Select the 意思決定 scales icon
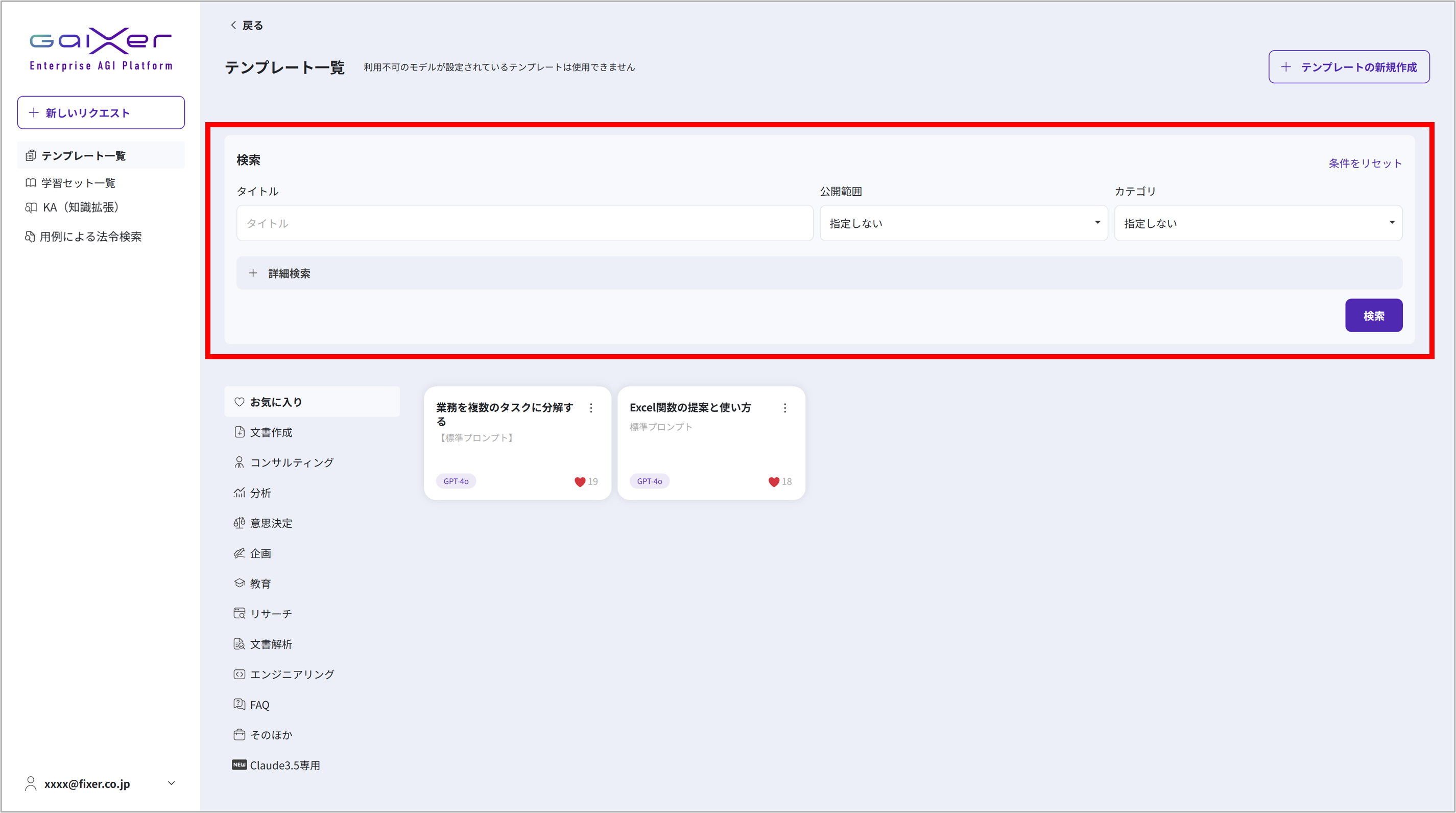This screenshot has height=813, width=1456. [x=240, y=523]
